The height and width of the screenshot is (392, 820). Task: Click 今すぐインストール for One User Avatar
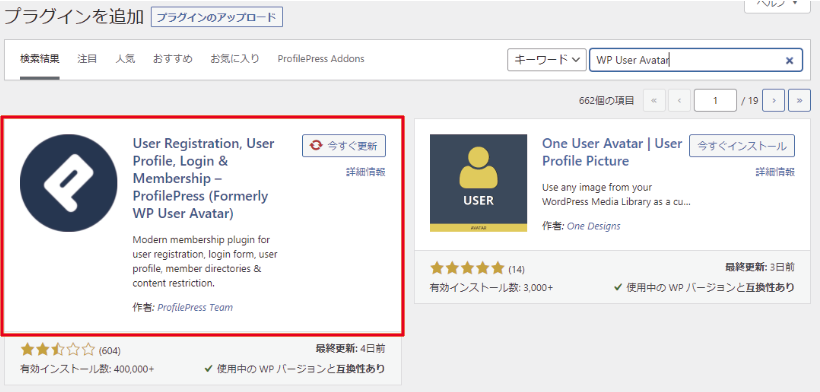pos(742,146)
